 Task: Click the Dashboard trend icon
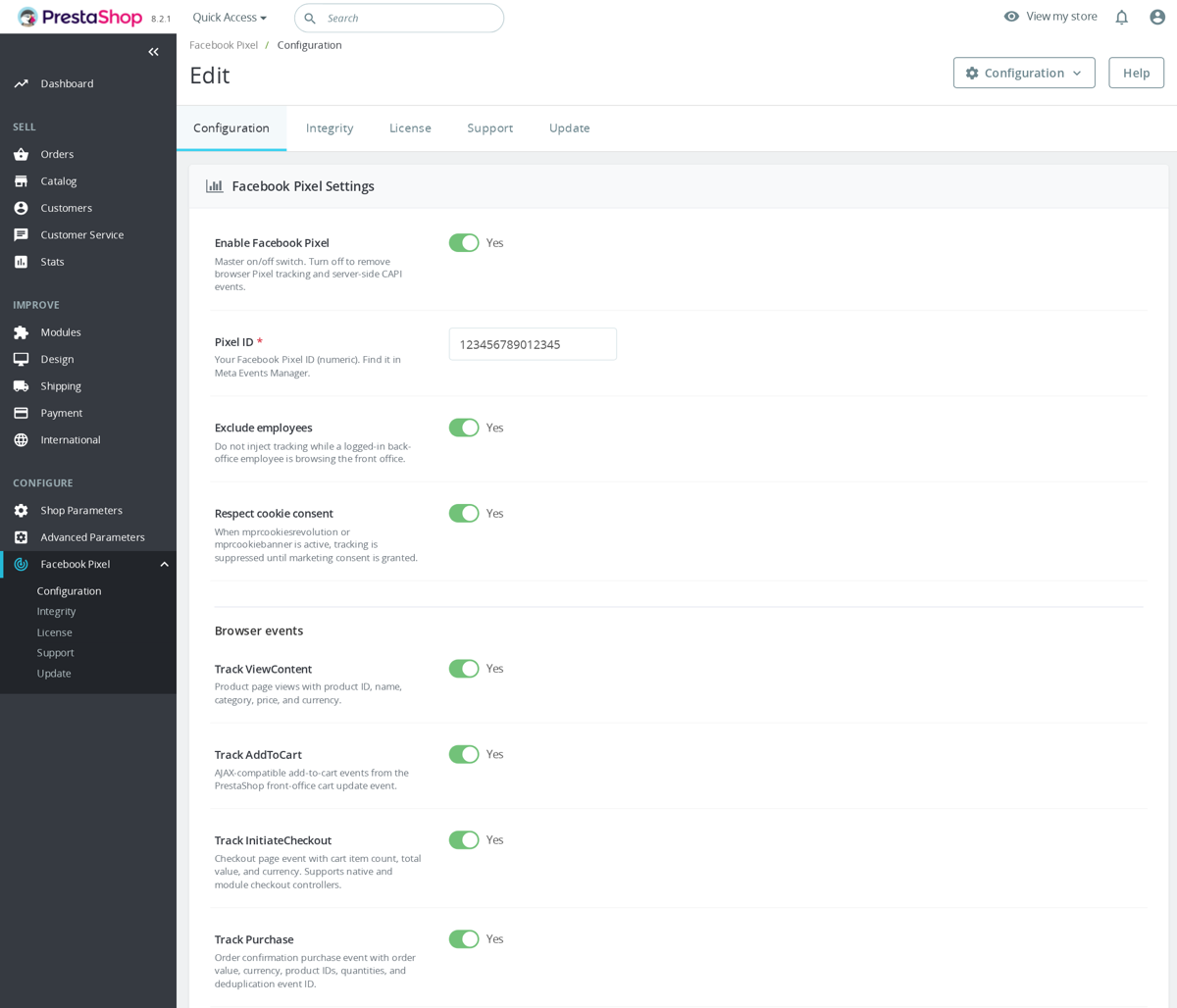pyautogui.click(x=21, y=83)
